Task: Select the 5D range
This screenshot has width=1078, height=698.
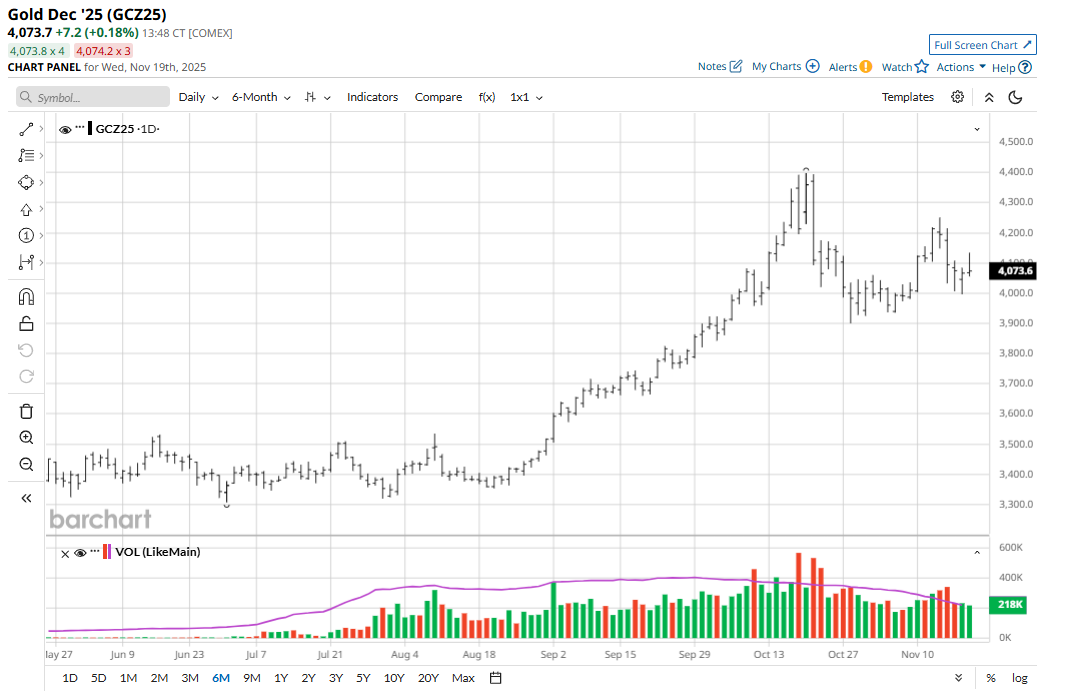Action: (98, 678)
